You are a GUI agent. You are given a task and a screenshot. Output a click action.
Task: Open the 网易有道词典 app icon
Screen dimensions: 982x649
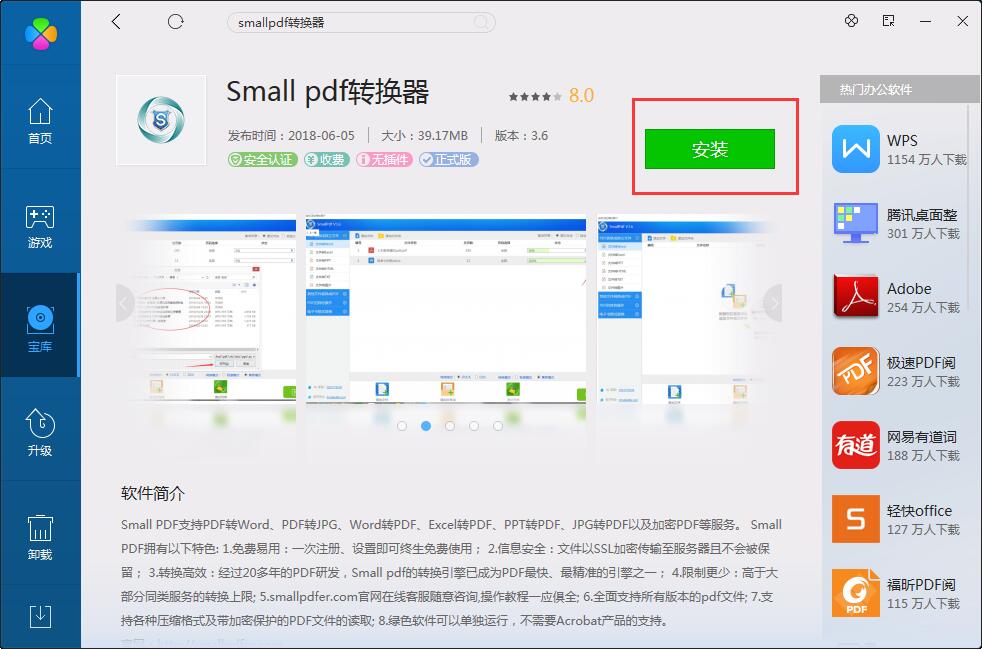coord(855,445)
